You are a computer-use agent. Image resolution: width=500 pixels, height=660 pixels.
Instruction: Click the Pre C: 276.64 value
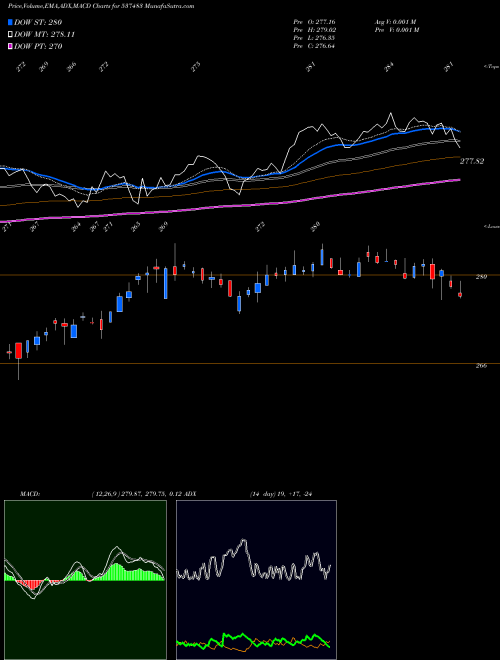click(314, 46)
